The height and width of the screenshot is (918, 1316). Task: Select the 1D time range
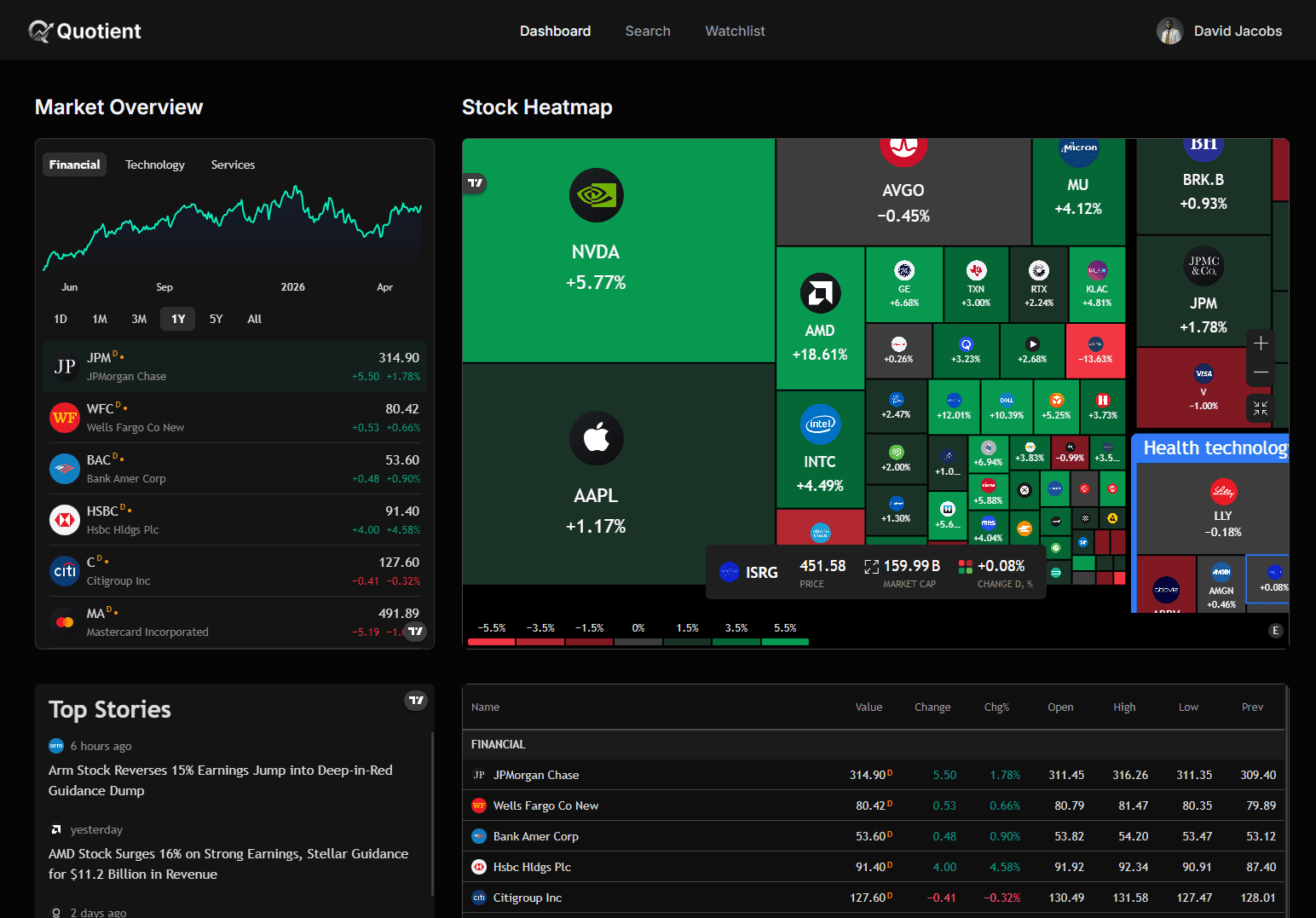pyautogui.click(x=61, y=319)
